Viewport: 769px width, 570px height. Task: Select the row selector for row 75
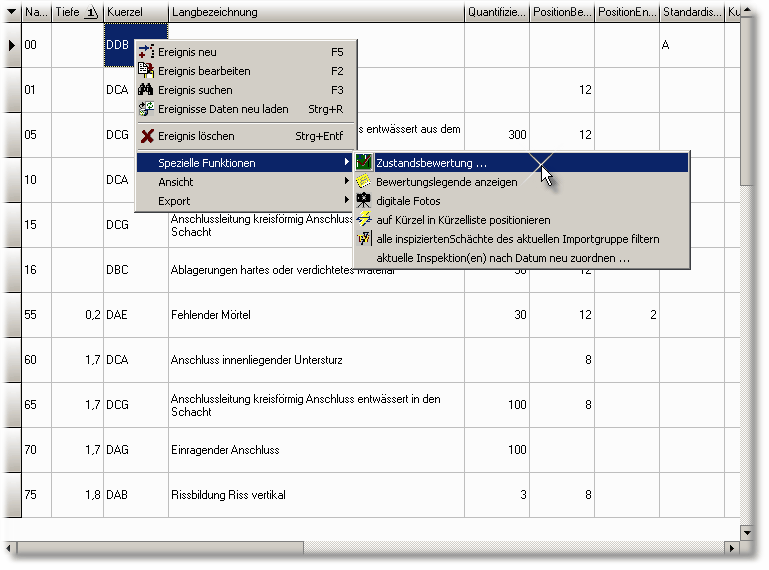[x=11, y=494]
